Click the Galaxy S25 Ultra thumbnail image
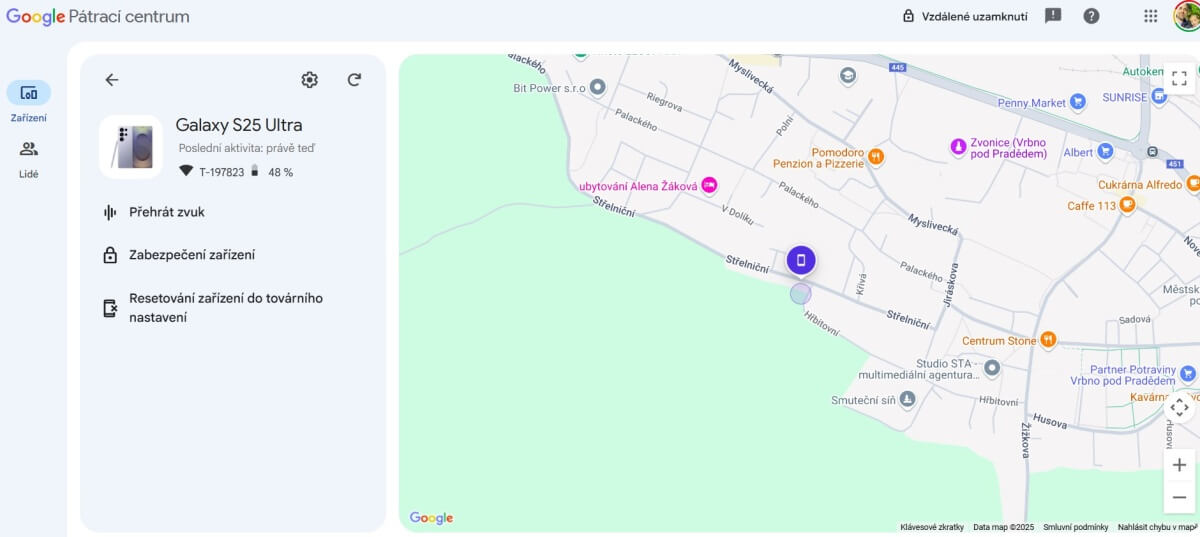 [x=131, y=147]
